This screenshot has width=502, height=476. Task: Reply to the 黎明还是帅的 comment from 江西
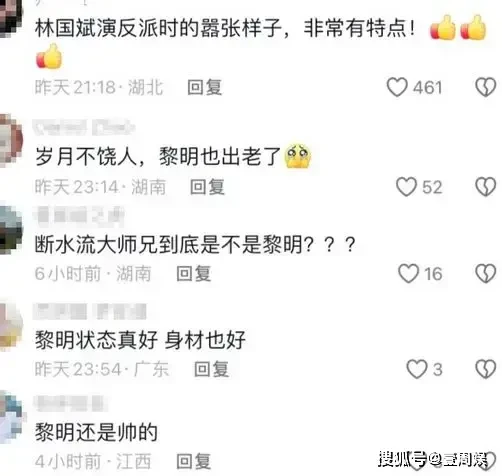pos(193,462)
